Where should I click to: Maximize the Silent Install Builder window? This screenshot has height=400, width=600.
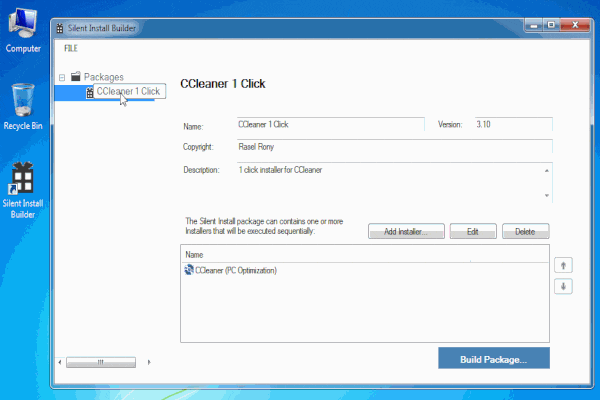point(551,25)
